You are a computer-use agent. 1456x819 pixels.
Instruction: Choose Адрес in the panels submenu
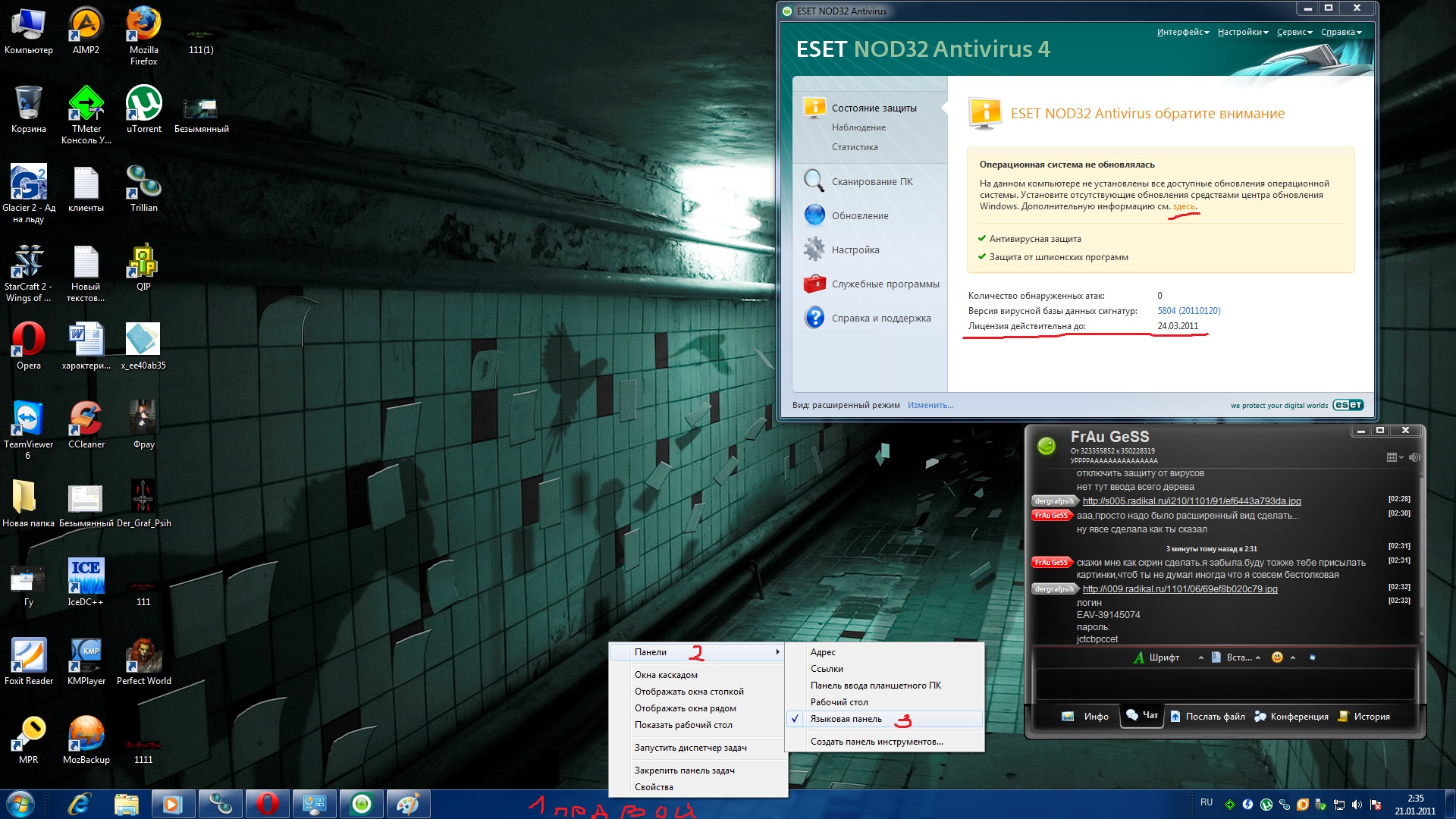click(823, 652)
